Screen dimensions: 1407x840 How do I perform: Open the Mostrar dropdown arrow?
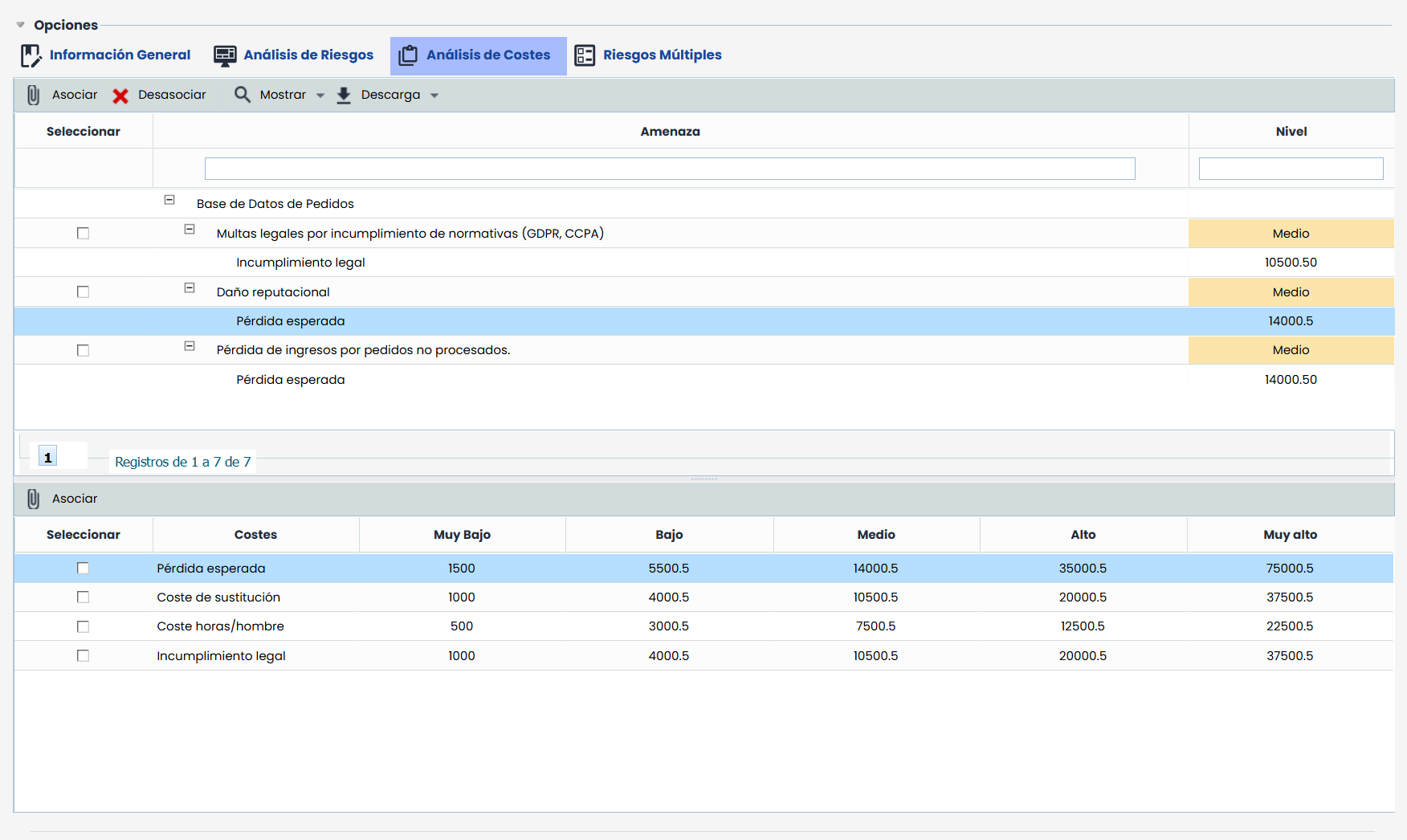click(320, 96)
